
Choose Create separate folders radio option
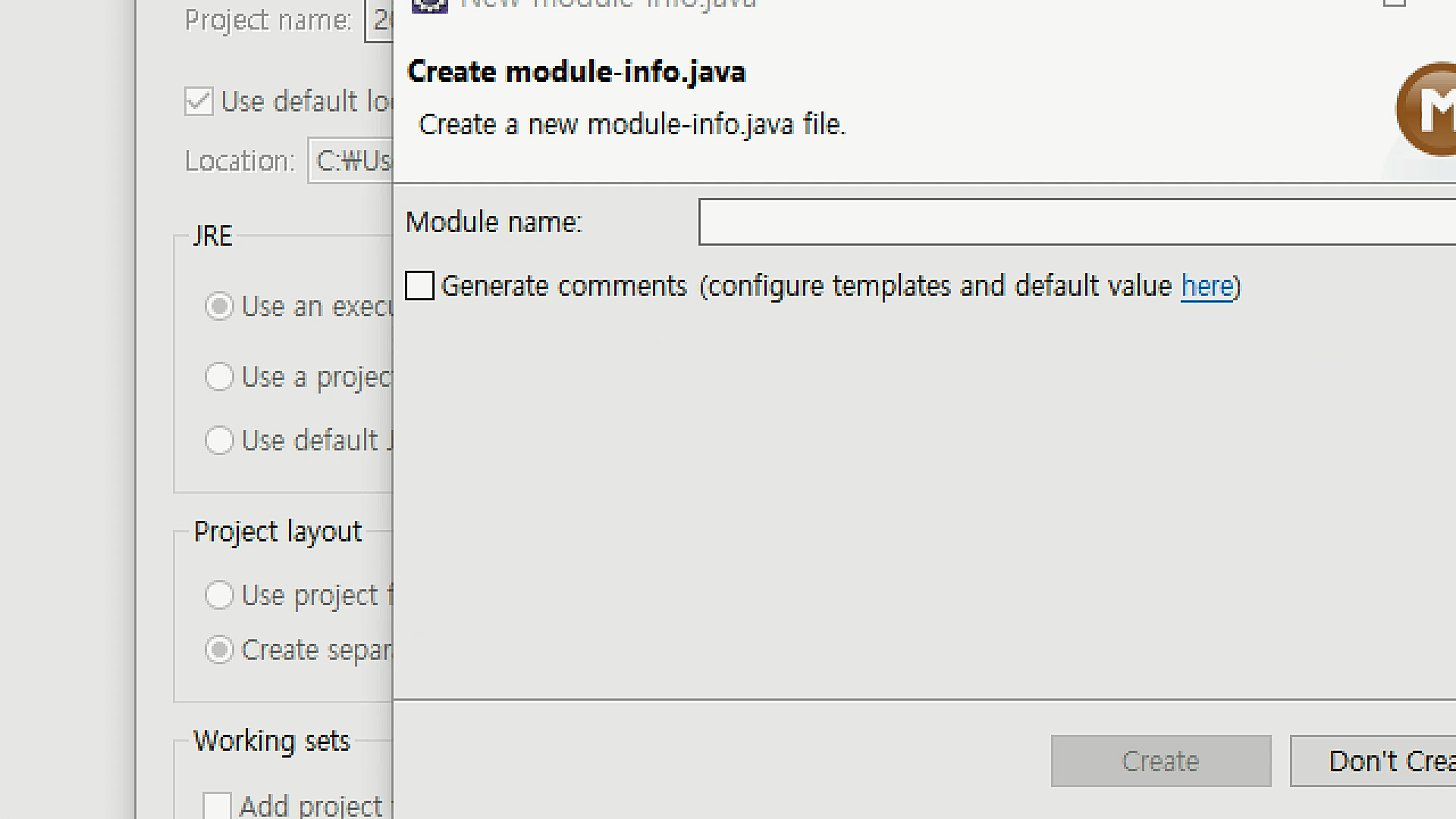coord(219,650)
